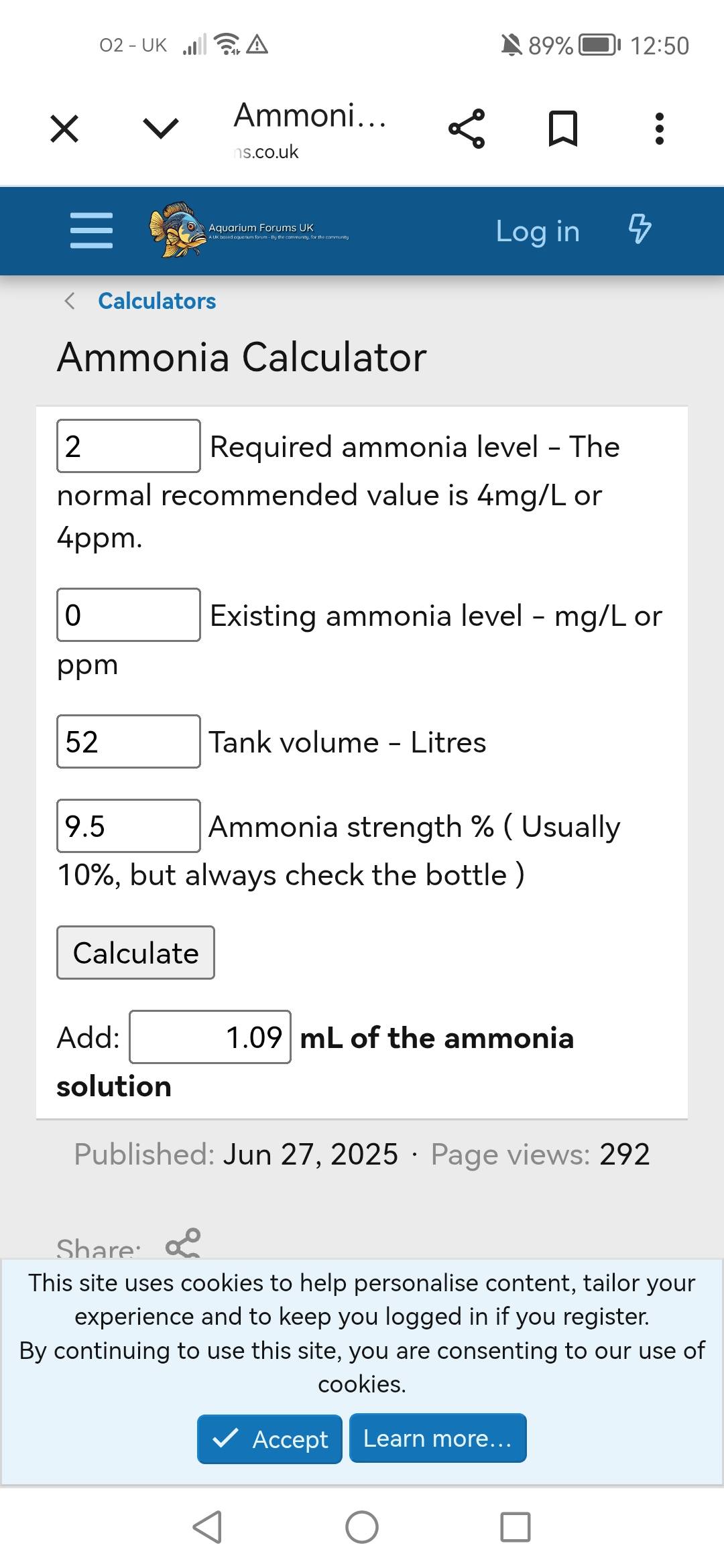The image size is (724, 1568).
Task: Click the Calculate button
Action: coord(135,953)
